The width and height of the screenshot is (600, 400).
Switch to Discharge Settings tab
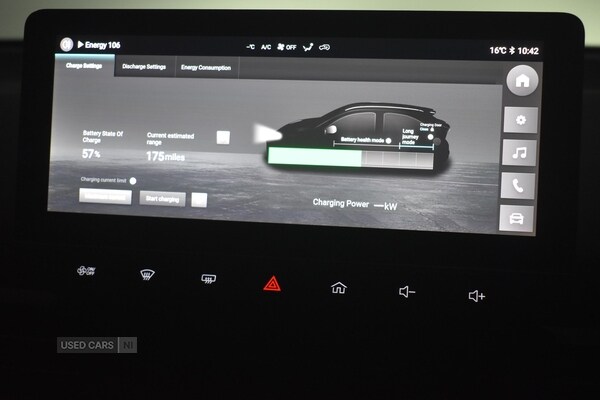coord(144,67)
